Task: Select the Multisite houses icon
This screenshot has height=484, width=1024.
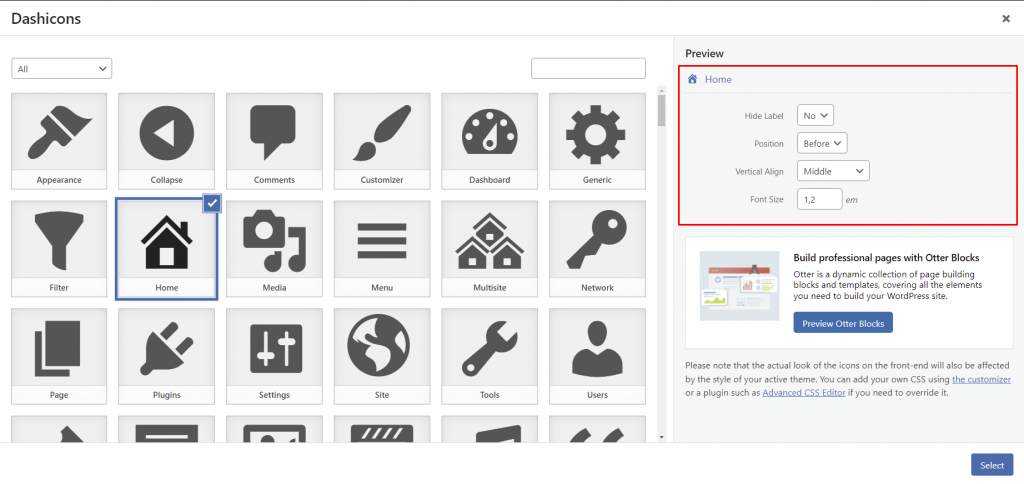Action: coord(490,248)
